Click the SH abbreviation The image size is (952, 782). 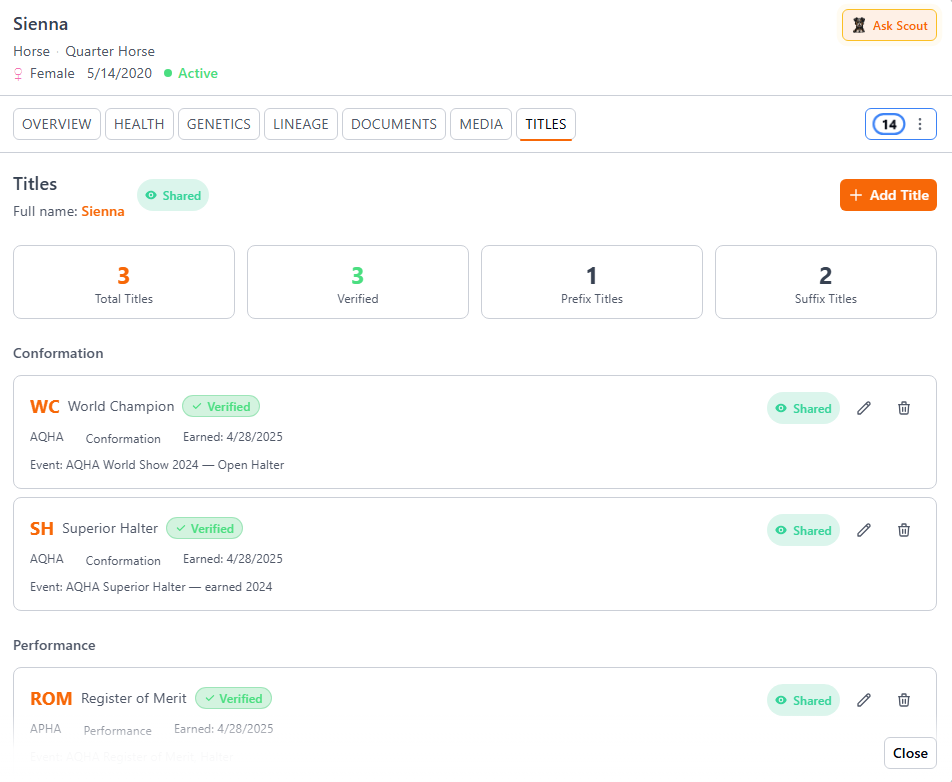(42, 529)
